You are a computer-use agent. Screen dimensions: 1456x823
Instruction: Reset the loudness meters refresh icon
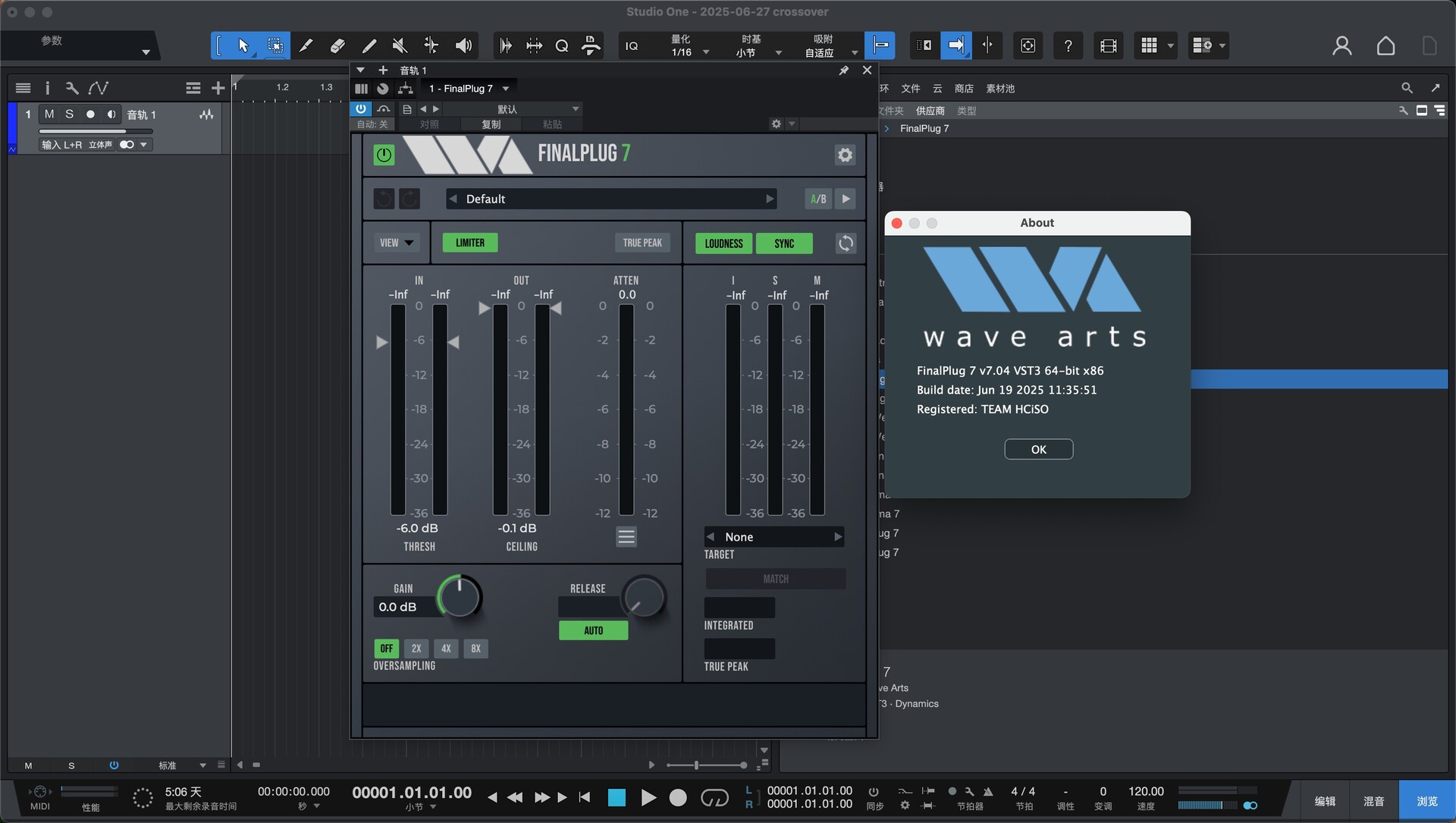(846, 243)
